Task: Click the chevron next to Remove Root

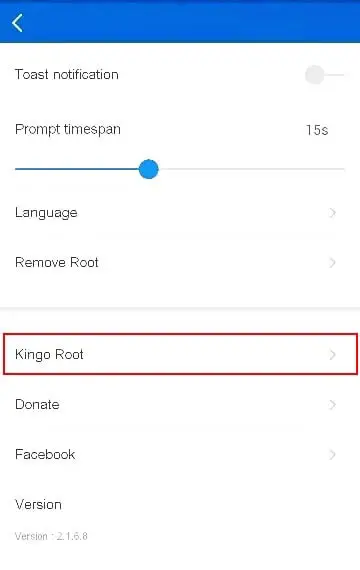Action: click(332, 262)
